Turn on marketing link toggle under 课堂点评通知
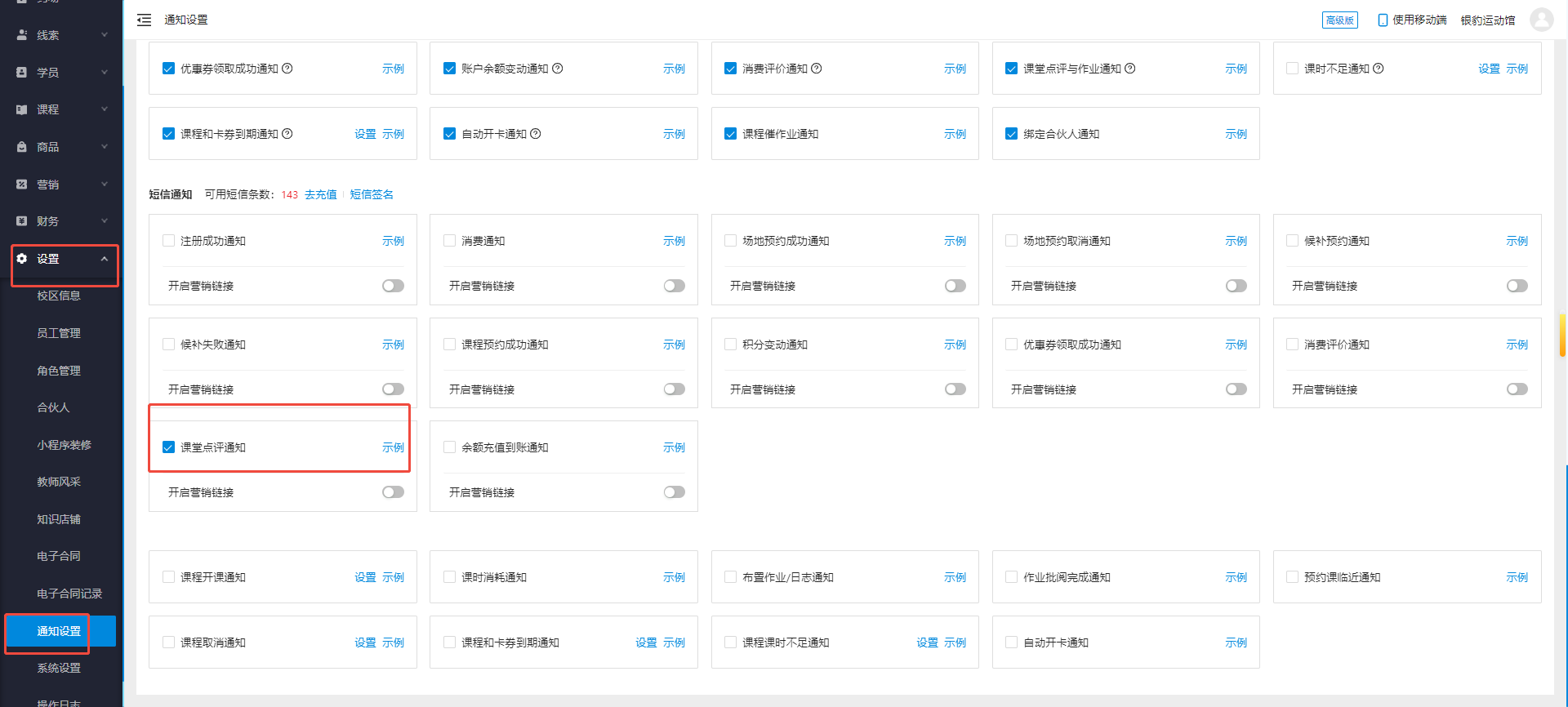This screenshot has width=1568, height=707. tap(394, 492)
